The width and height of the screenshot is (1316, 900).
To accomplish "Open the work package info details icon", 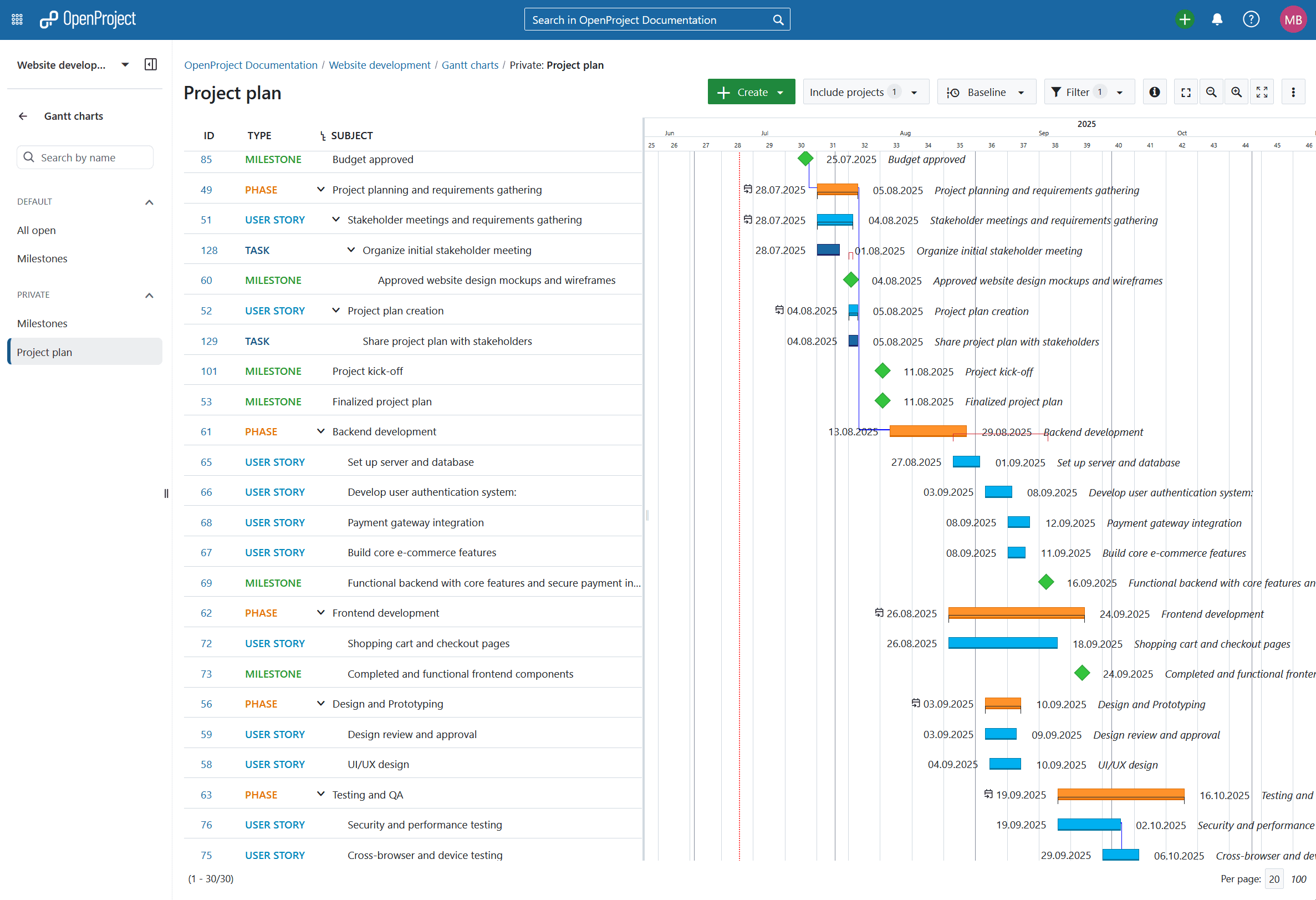I will (1154, 92).
